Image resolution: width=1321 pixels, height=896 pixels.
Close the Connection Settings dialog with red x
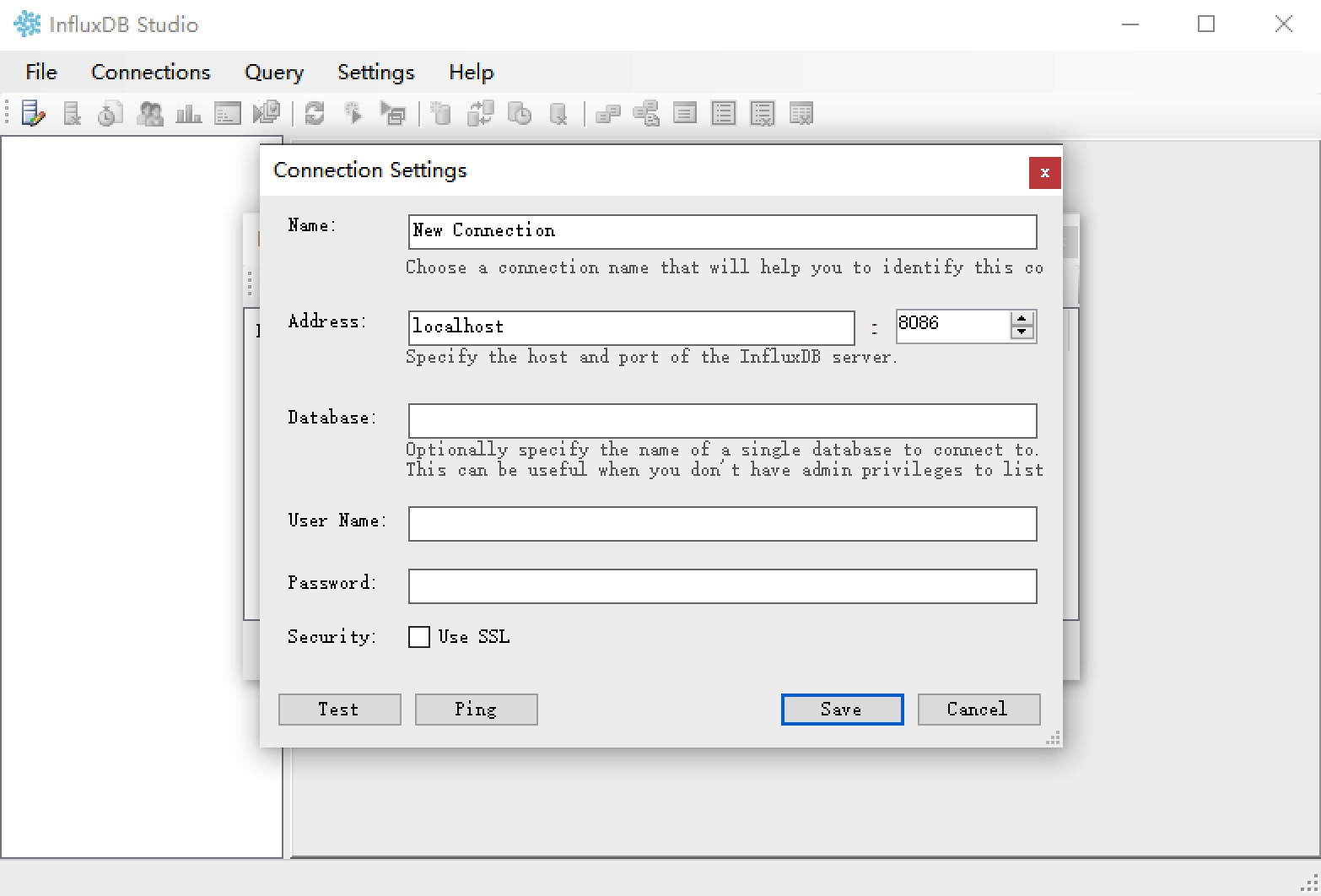pyautogui.click(x=1045, y=173)
